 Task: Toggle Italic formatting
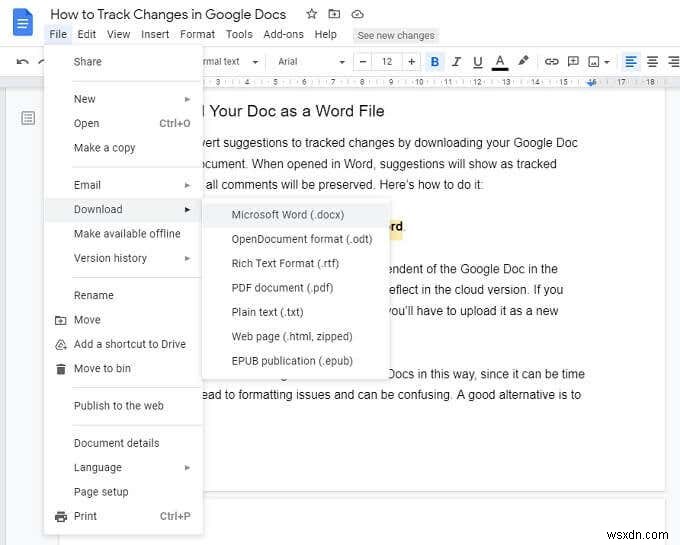pyautogui.click(x=456, y=62)
